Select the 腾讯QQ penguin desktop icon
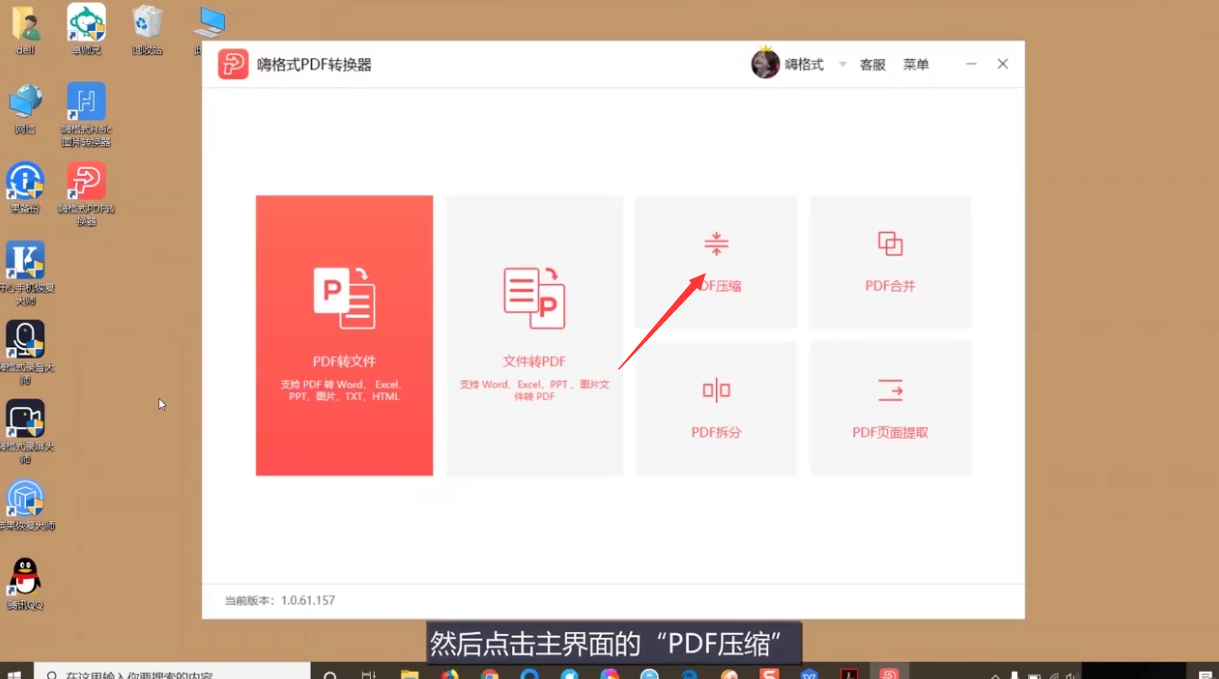Viewport: 1219px width, 679px height. [x=25, y=584]
